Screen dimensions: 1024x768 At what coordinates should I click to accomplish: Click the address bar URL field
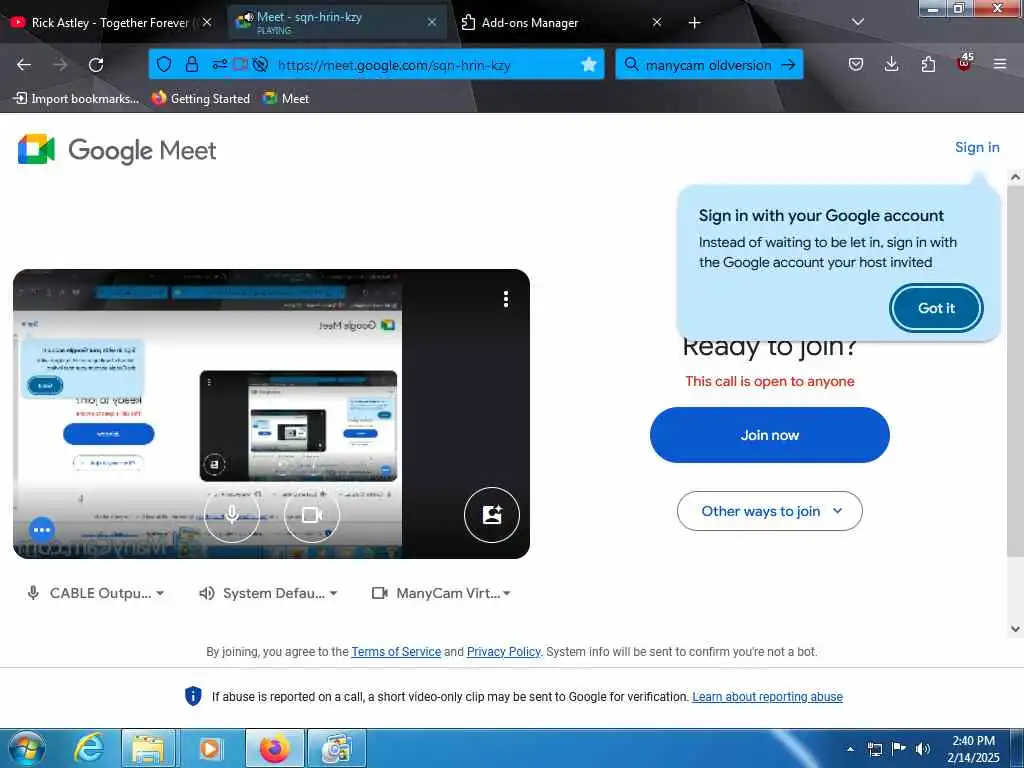point(394,65)
